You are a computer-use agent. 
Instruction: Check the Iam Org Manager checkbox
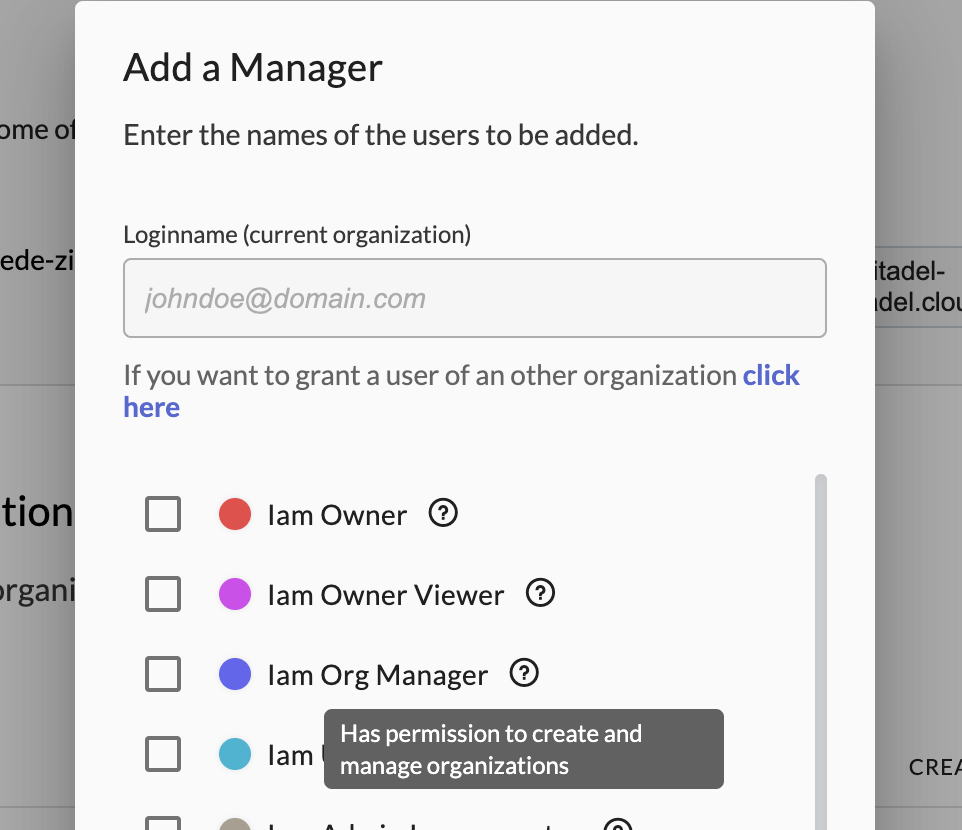click(163, 674)
